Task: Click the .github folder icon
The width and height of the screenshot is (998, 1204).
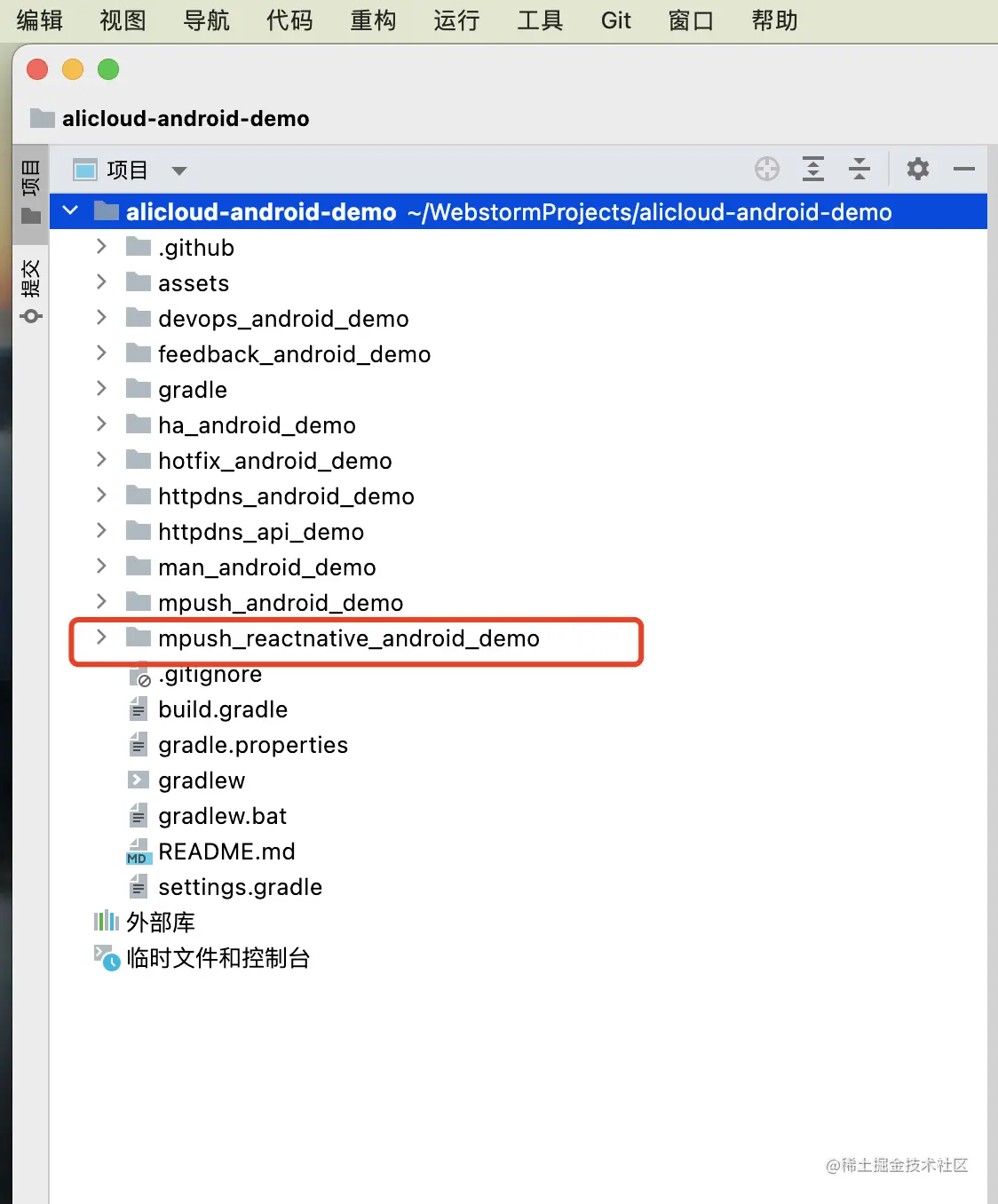Action: pos(139,246)
